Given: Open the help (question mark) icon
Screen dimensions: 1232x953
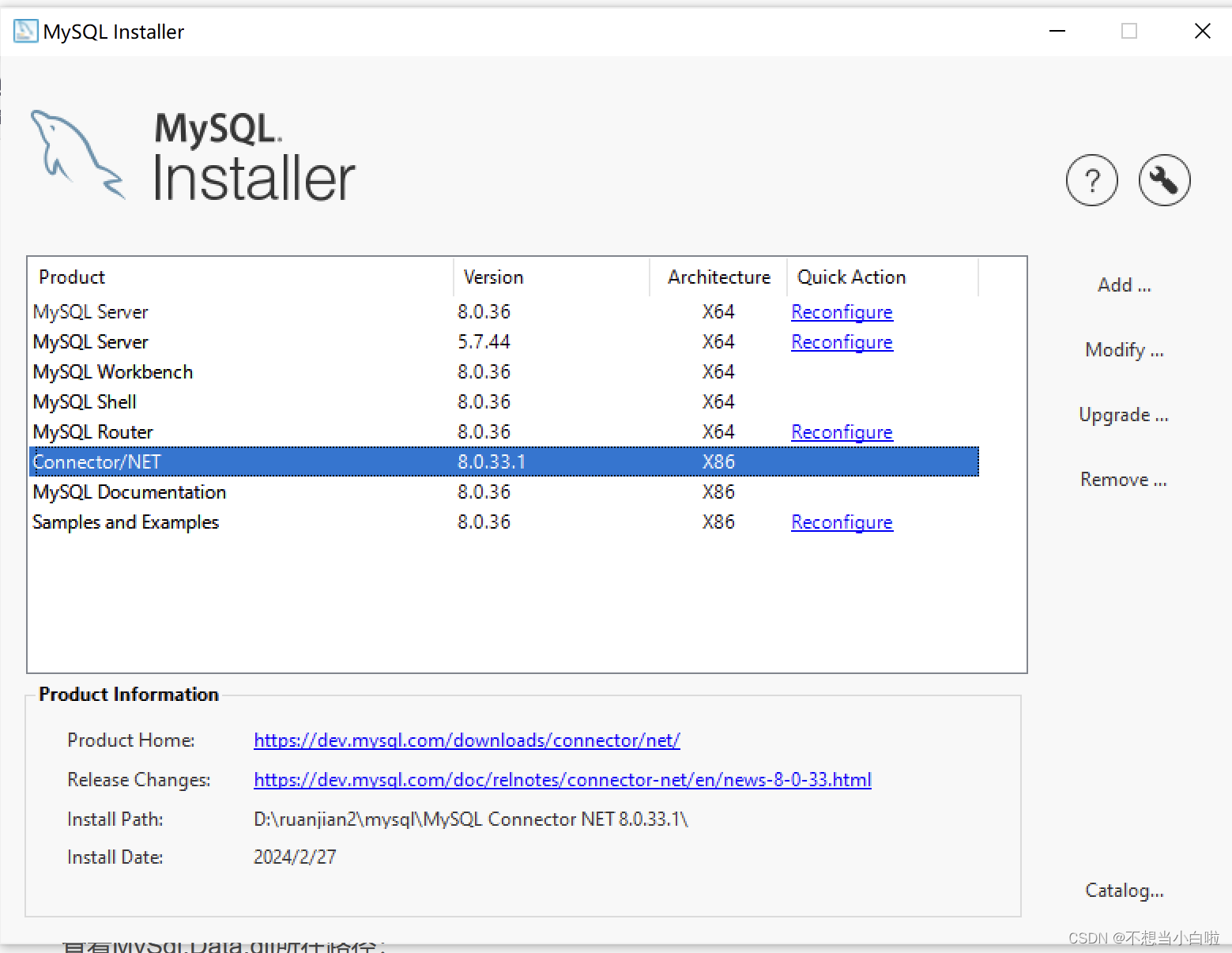Looking at the screenshot, I should pos(1092,180).
